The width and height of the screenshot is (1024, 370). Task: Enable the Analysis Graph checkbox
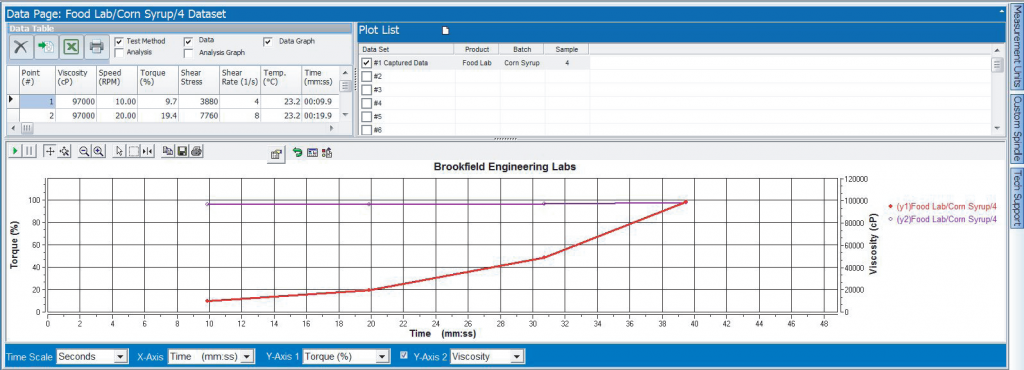(x=189, y=53)
